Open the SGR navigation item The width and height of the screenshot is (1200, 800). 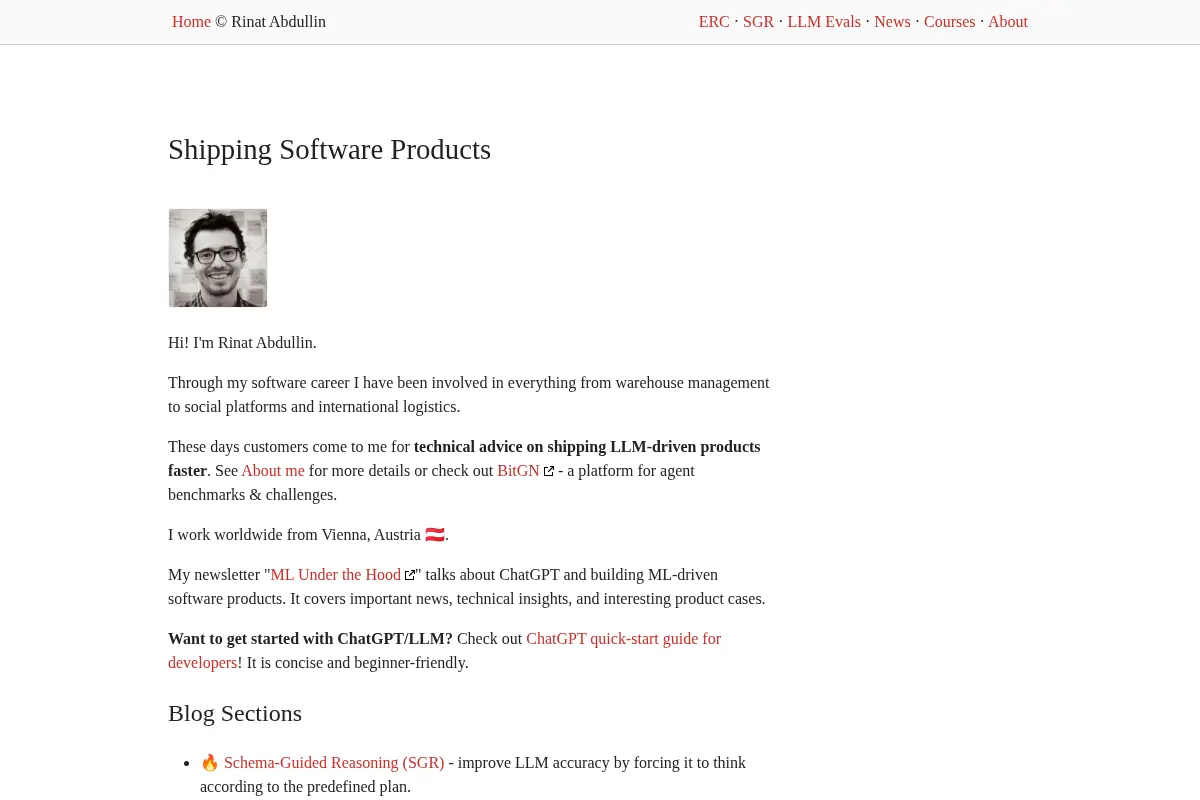tap(758, 22)
